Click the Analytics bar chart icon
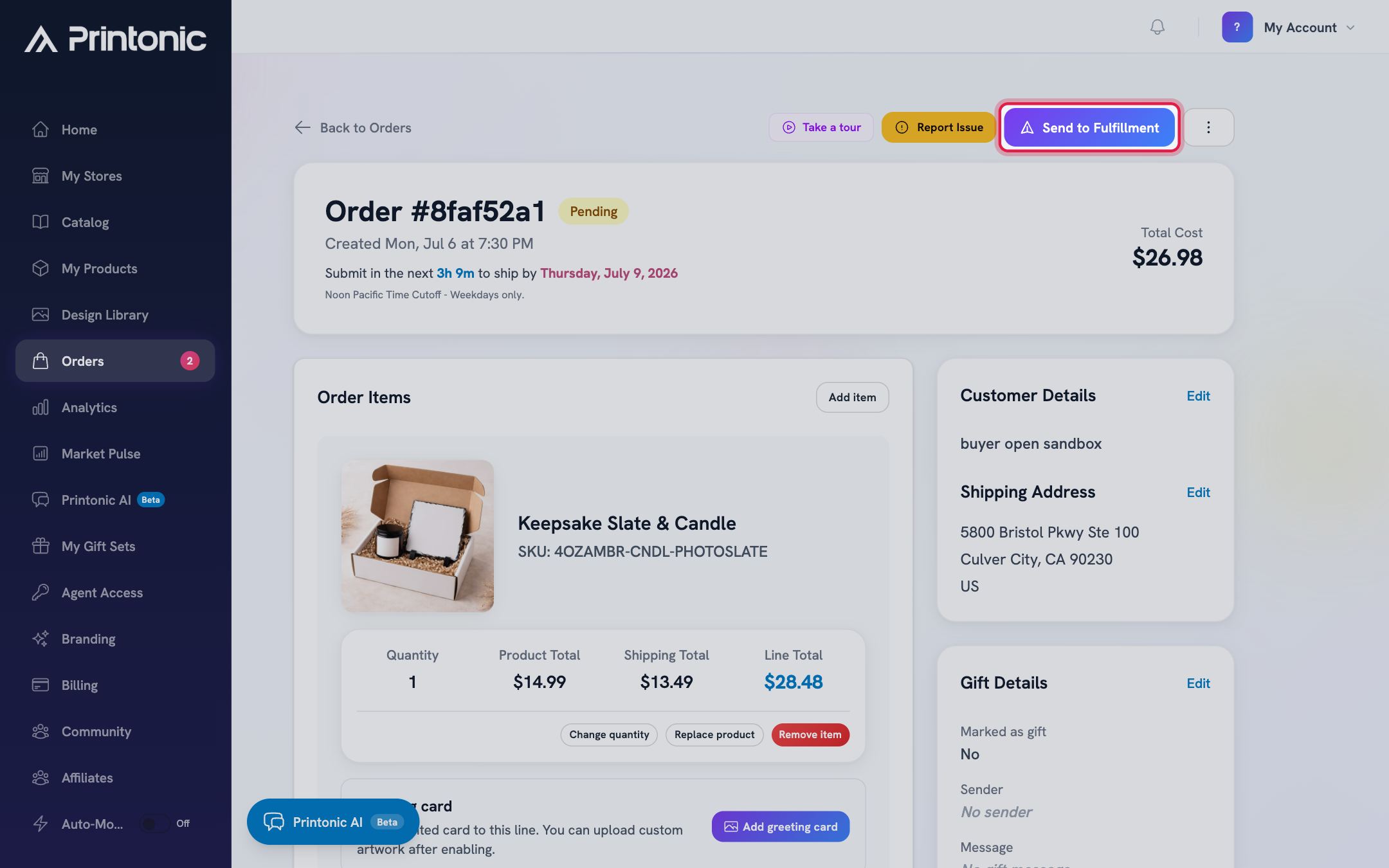1389x868 pixels. 41,407
